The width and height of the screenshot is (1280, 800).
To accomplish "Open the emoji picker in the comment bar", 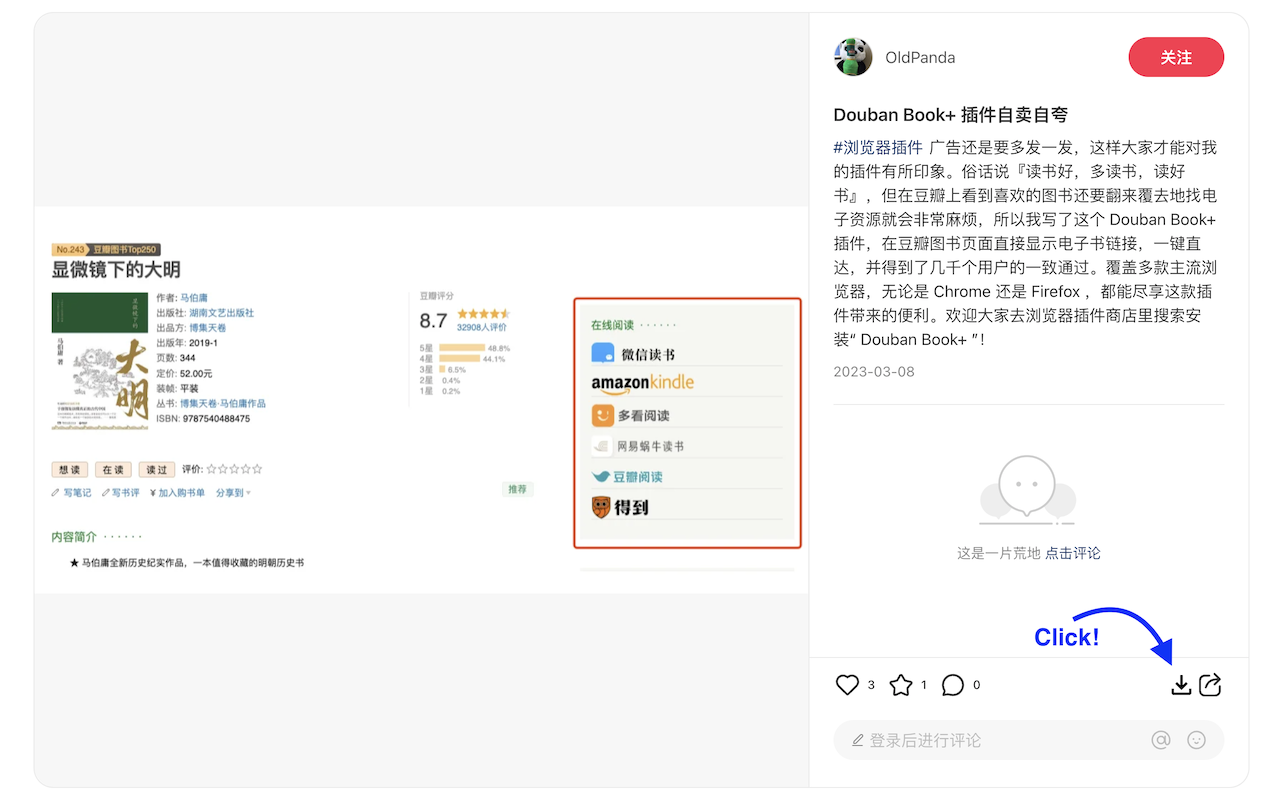I will pos(1196,740).
